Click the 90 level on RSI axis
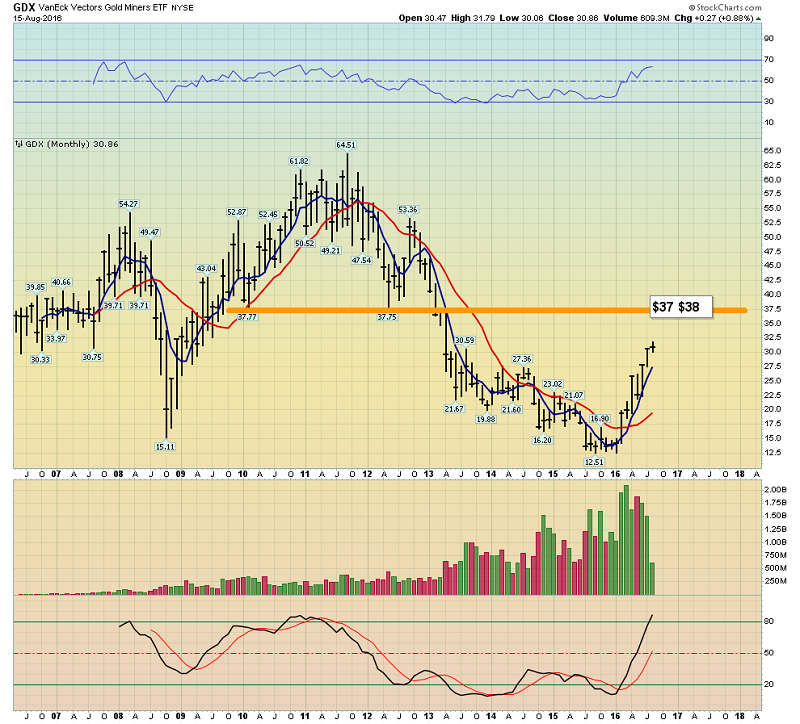800x724 pixels. point(769,39)
